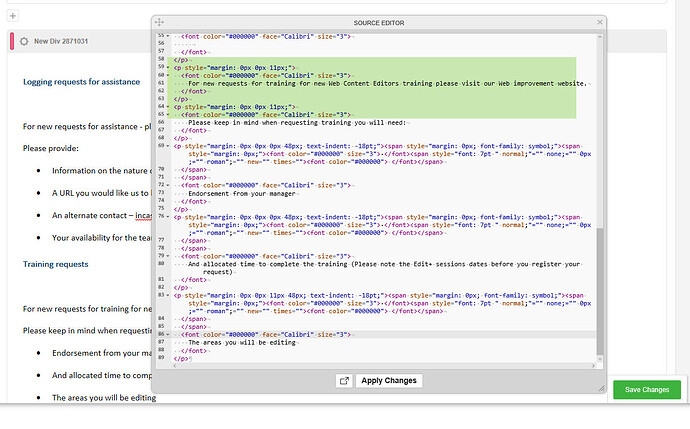The height and width of the screenshot is (429, 690).
Task: Click the font tag on line 86
Action: point(266,334)
